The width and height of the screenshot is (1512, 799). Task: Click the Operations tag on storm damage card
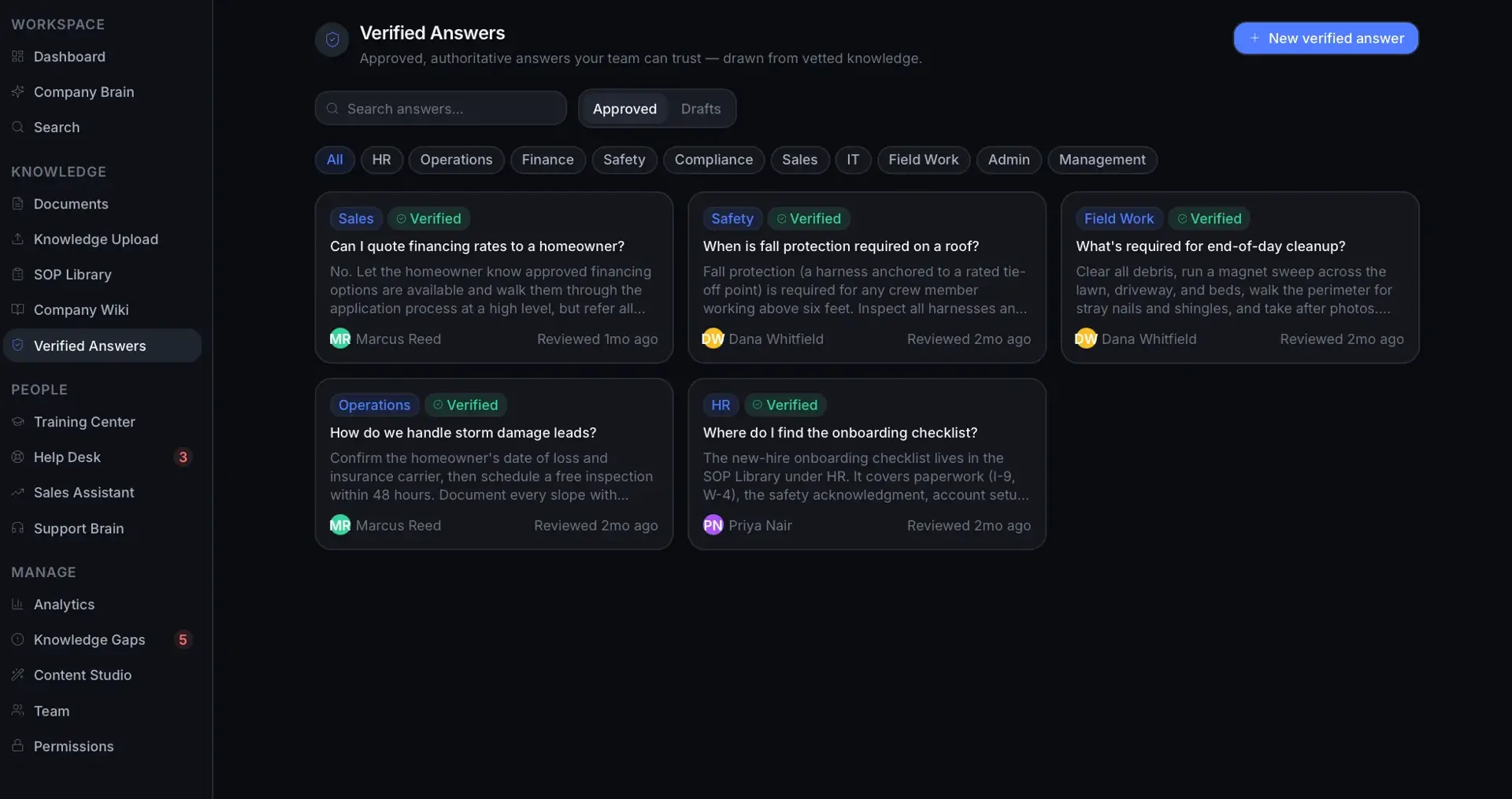(x=374, y=405)
